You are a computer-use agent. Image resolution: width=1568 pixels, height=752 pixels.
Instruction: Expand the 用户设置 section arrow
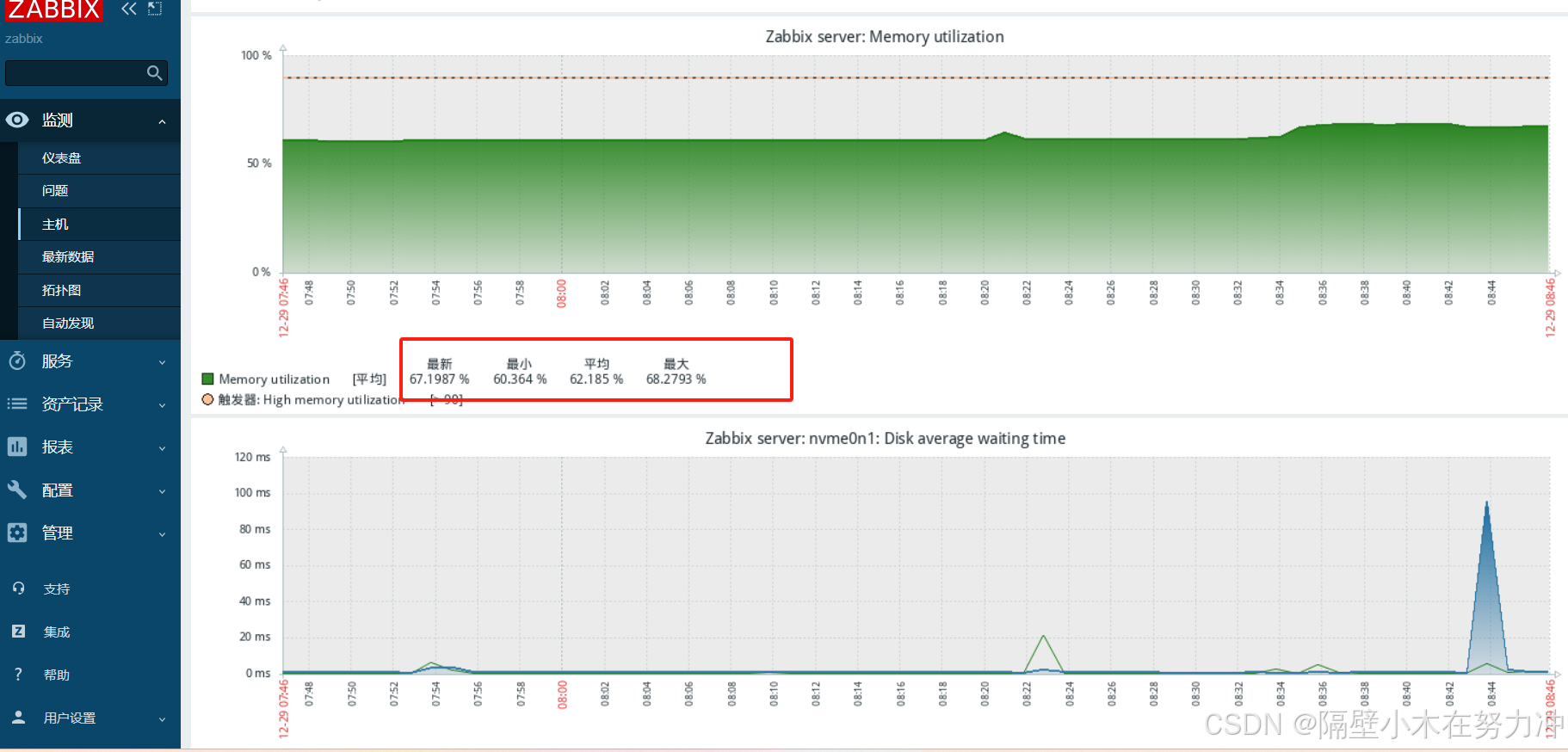coord(162,719)
